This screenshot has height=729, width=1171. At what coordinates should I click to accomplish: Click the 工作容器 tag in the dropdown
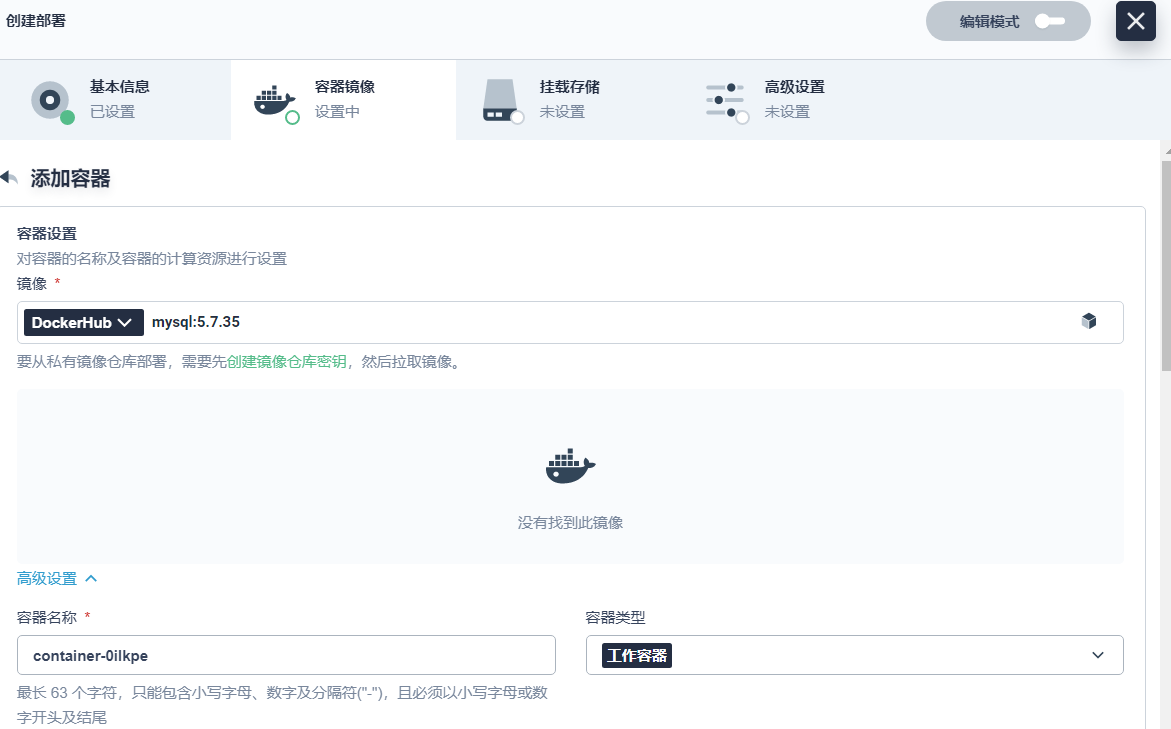click(x=637, y=655)
